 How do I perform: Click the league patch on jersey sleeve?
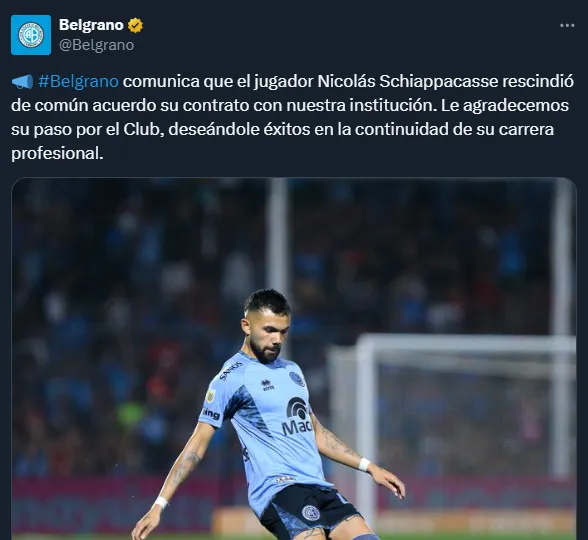(x=211, y=396)
